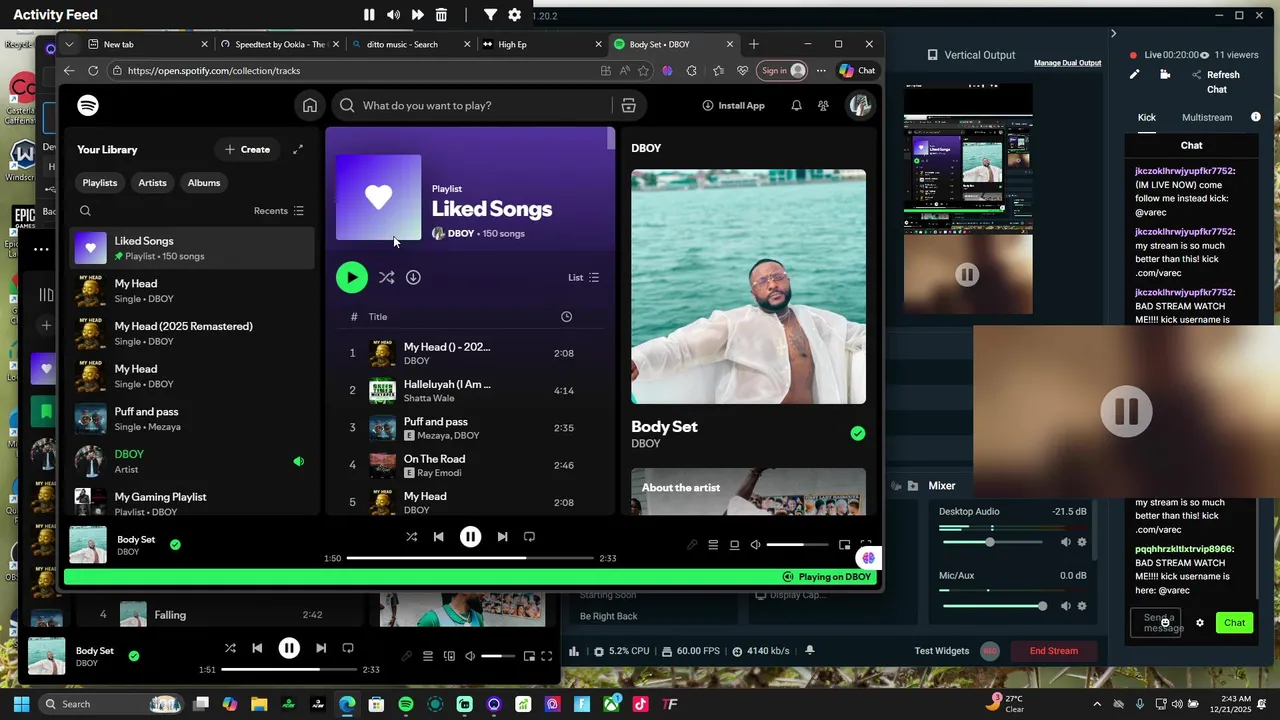Open Connect to a device icon
The width and height of the screenshot is (1280, 720).
click(x=734, y=545)
